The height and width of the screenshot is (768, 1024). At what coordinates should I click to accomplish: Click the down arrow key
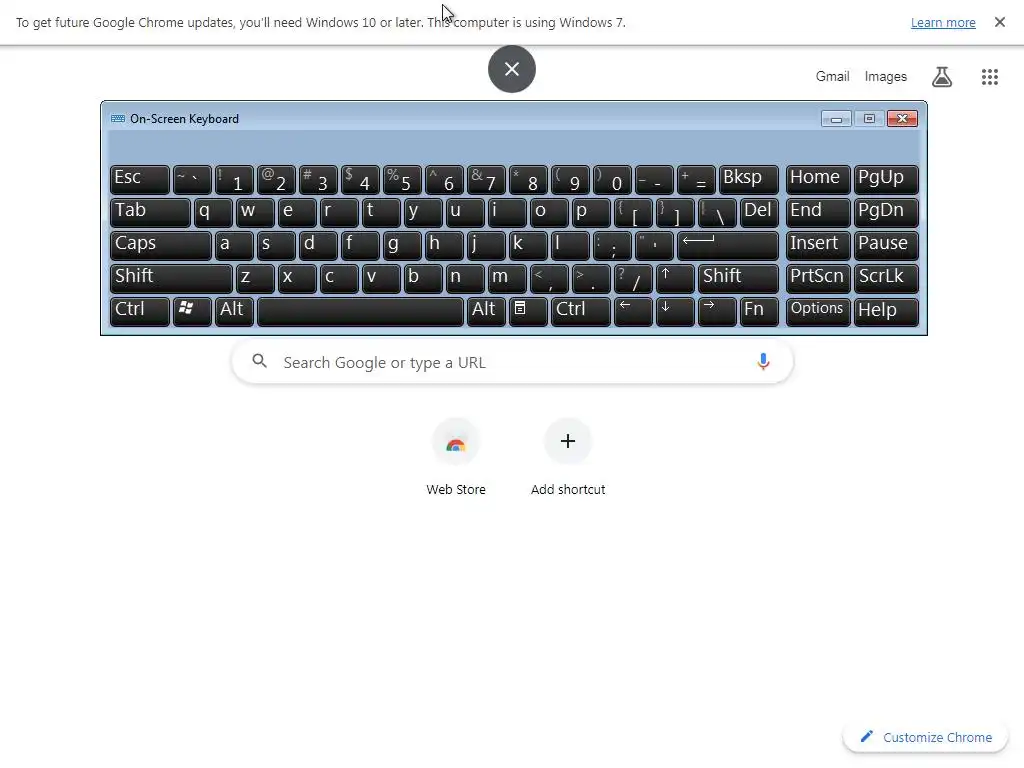[x=675, y=311]
